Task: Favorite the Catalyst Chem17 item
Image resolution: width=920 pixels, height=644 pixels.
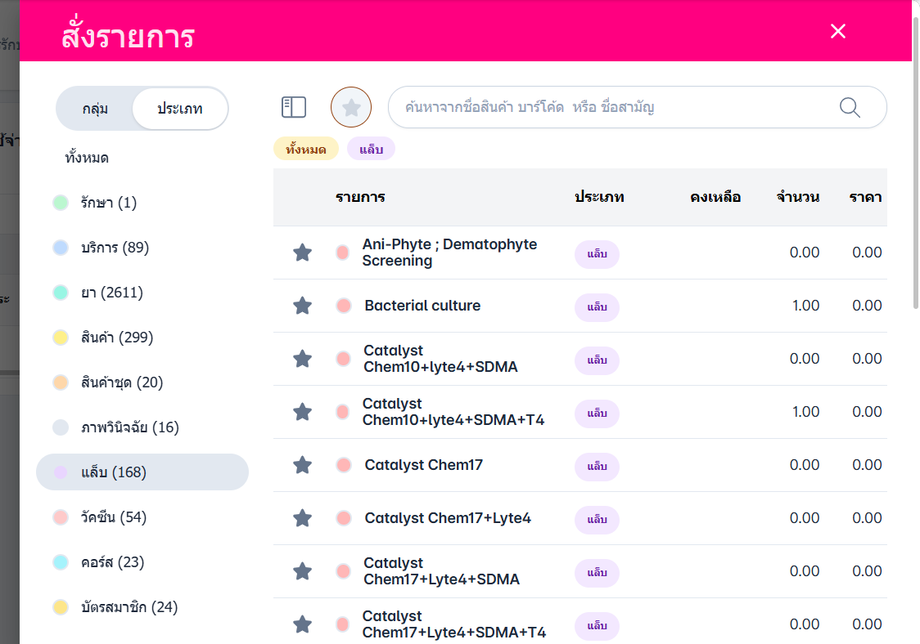Action: tap(302, 465)
